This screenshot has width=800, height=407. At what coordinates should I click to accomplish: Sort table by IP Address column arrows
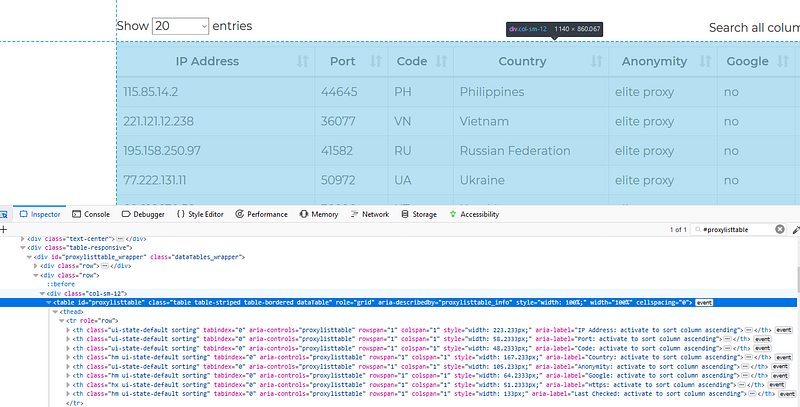pyautogui.click(x=303, y=62)
